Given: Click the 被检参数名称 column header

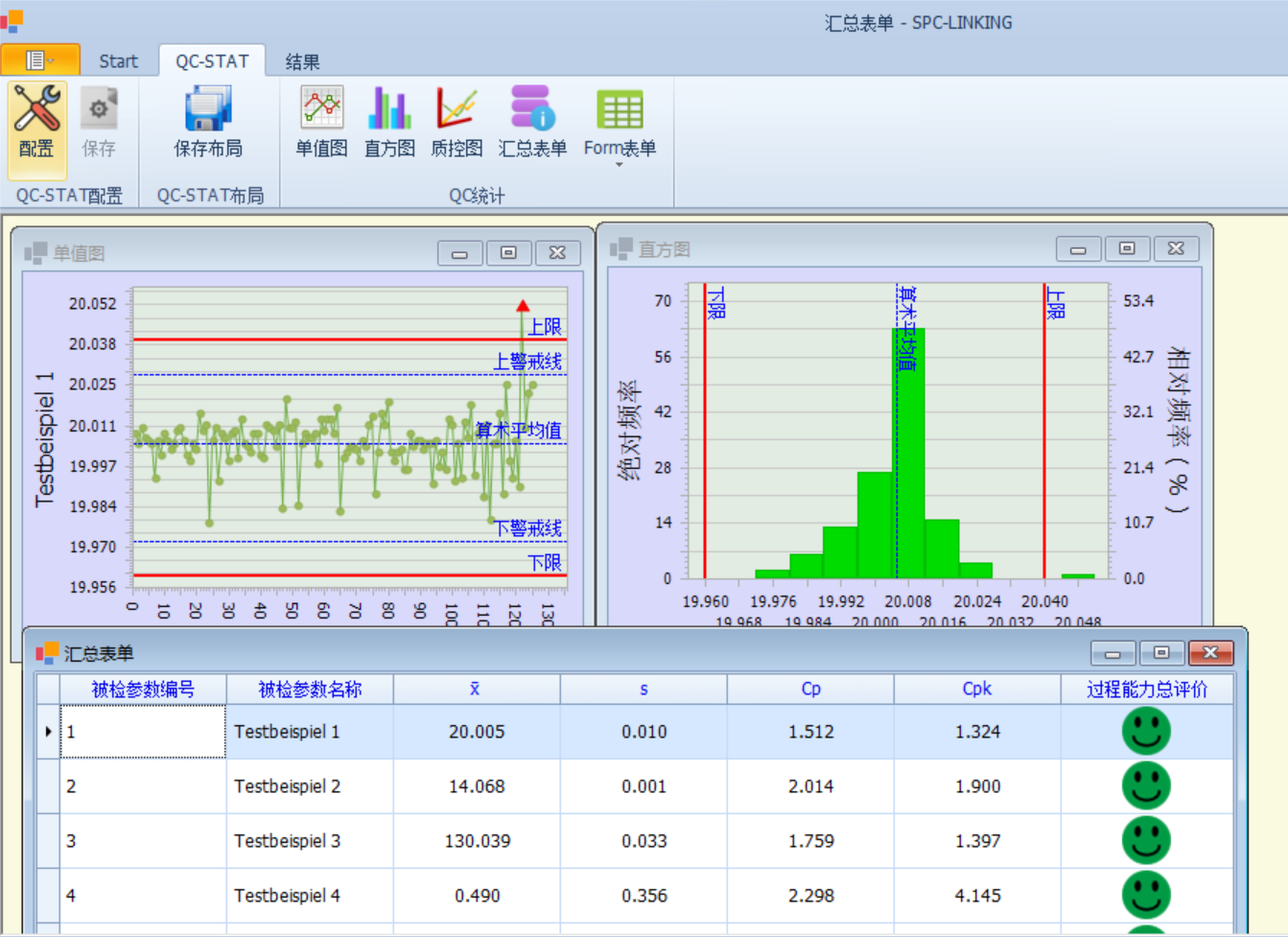Looking at the screenshot, I should click(x=310, y=689).
